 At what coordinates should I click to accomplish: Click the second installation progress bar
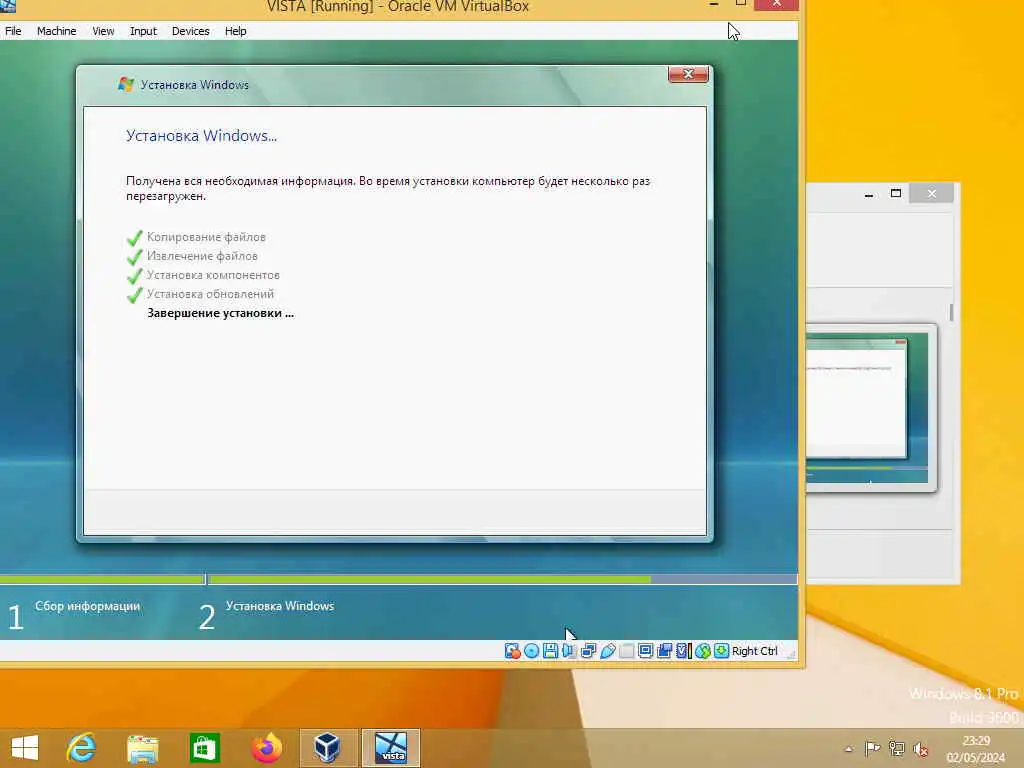click(503, 579)
